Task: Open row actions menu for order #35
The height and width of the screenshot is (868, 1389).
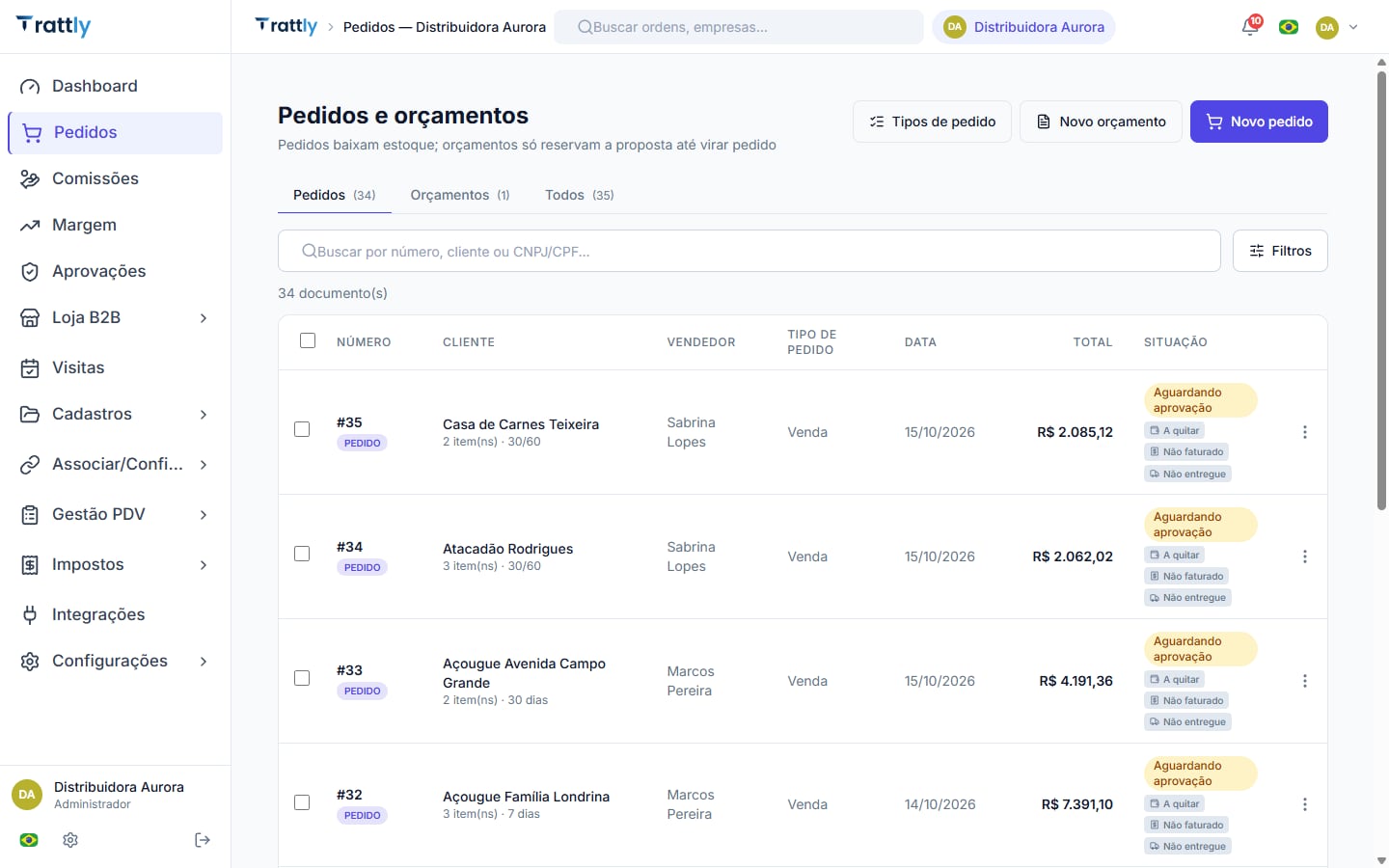Action: click(x=1305, y=432)
